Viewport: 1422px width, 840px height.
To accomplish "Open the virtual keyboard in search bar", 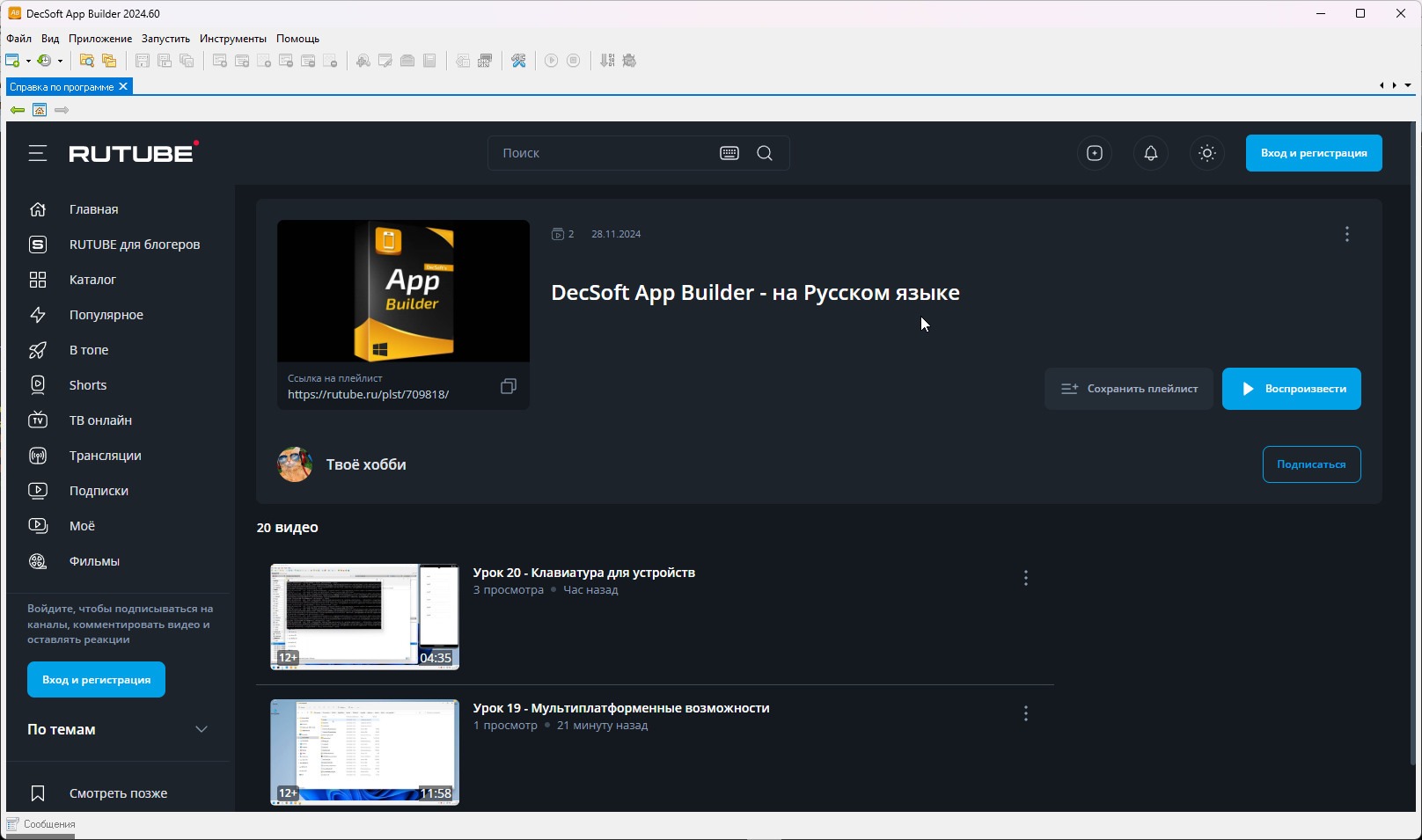I will click(729, 153).
